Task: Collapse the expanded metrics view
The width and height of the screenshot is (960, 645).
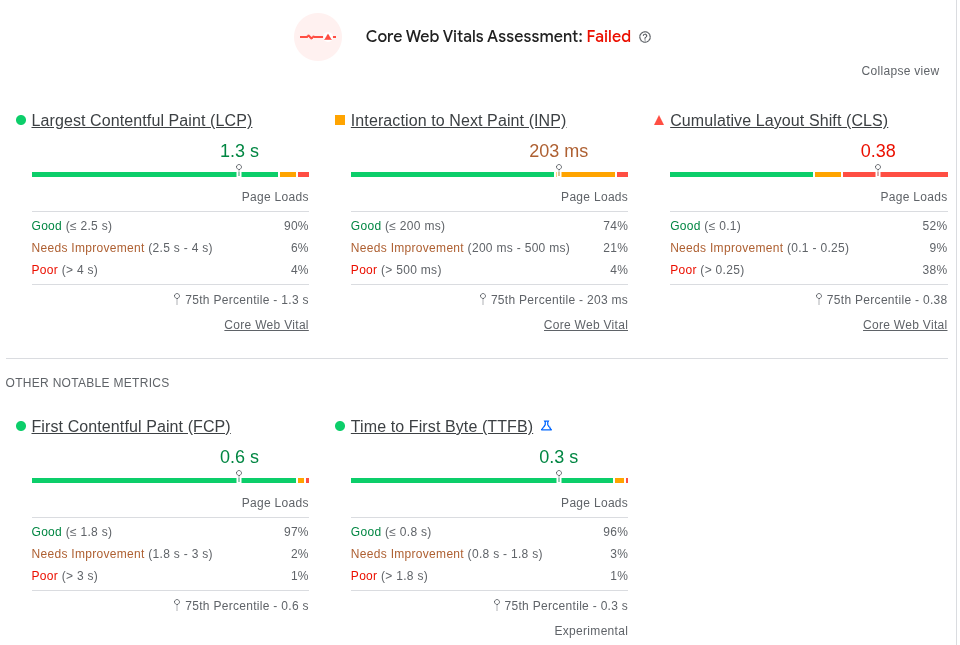Action: pos(900,71)
